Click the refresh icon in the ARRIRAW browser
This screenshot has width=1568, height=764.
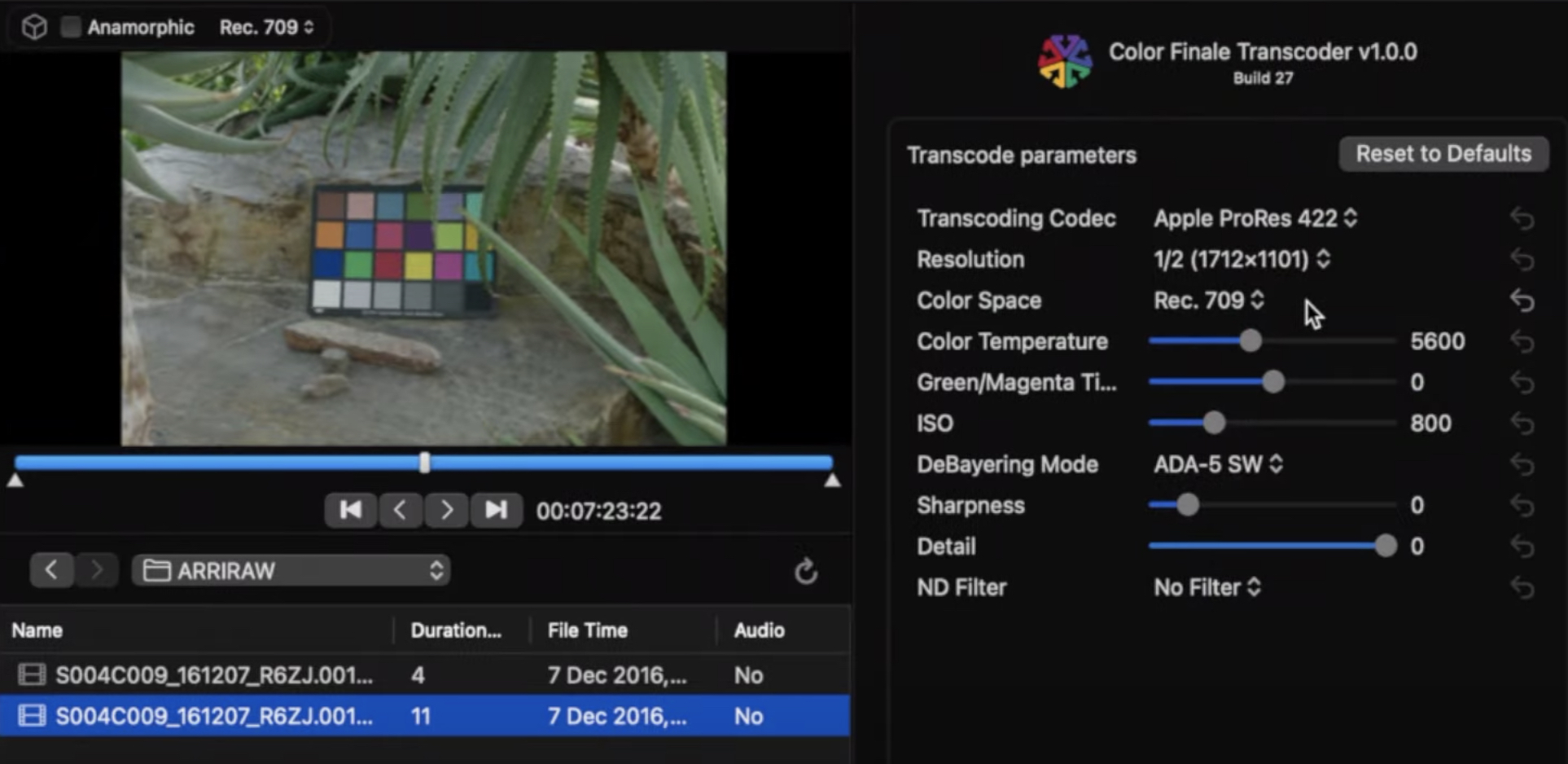tap(805, 571)
